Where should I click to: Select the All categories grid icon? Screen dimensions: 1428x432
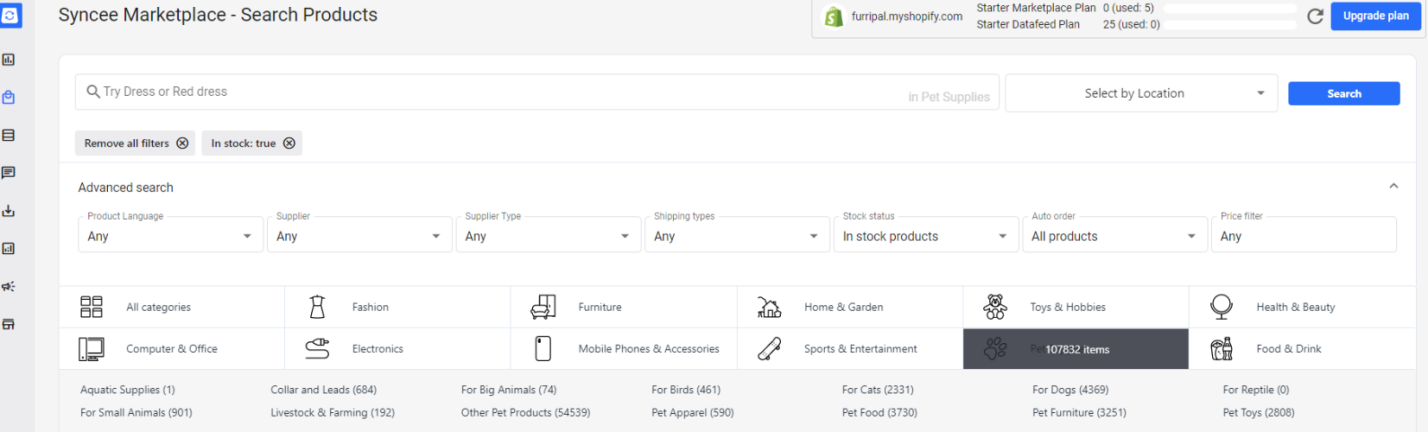point(92,307)
